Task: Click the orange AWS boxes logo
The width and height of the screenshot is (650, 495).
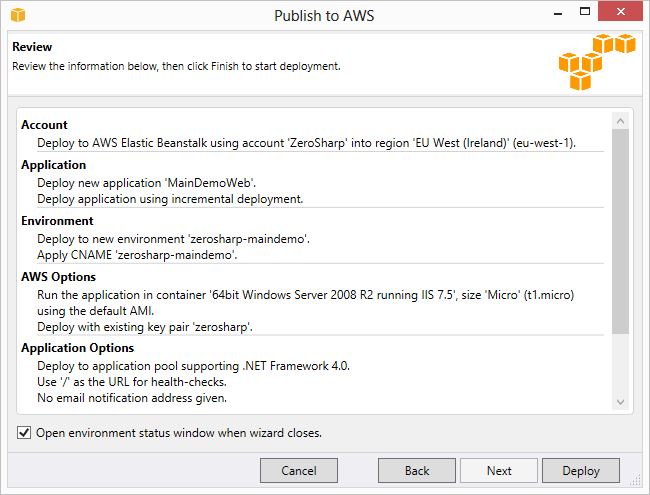Action: point(597,62)
